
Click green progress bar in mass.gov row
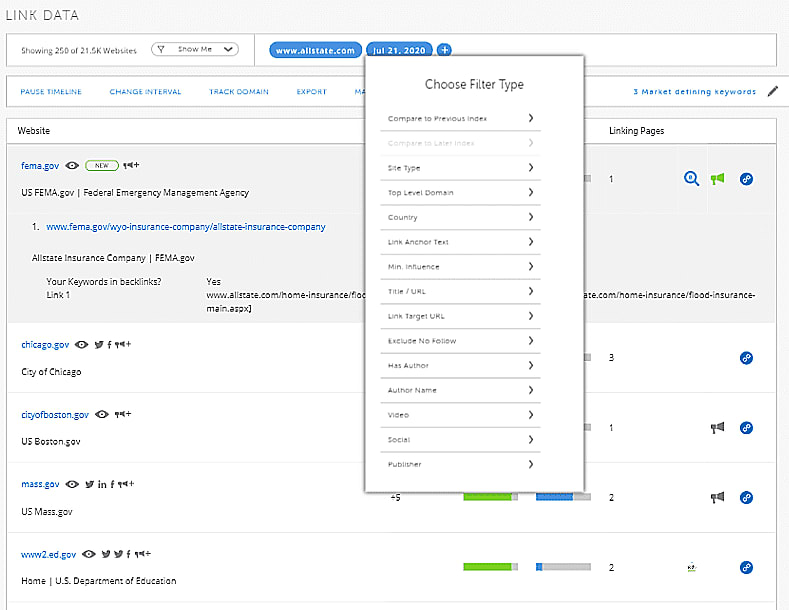point(490,497)
